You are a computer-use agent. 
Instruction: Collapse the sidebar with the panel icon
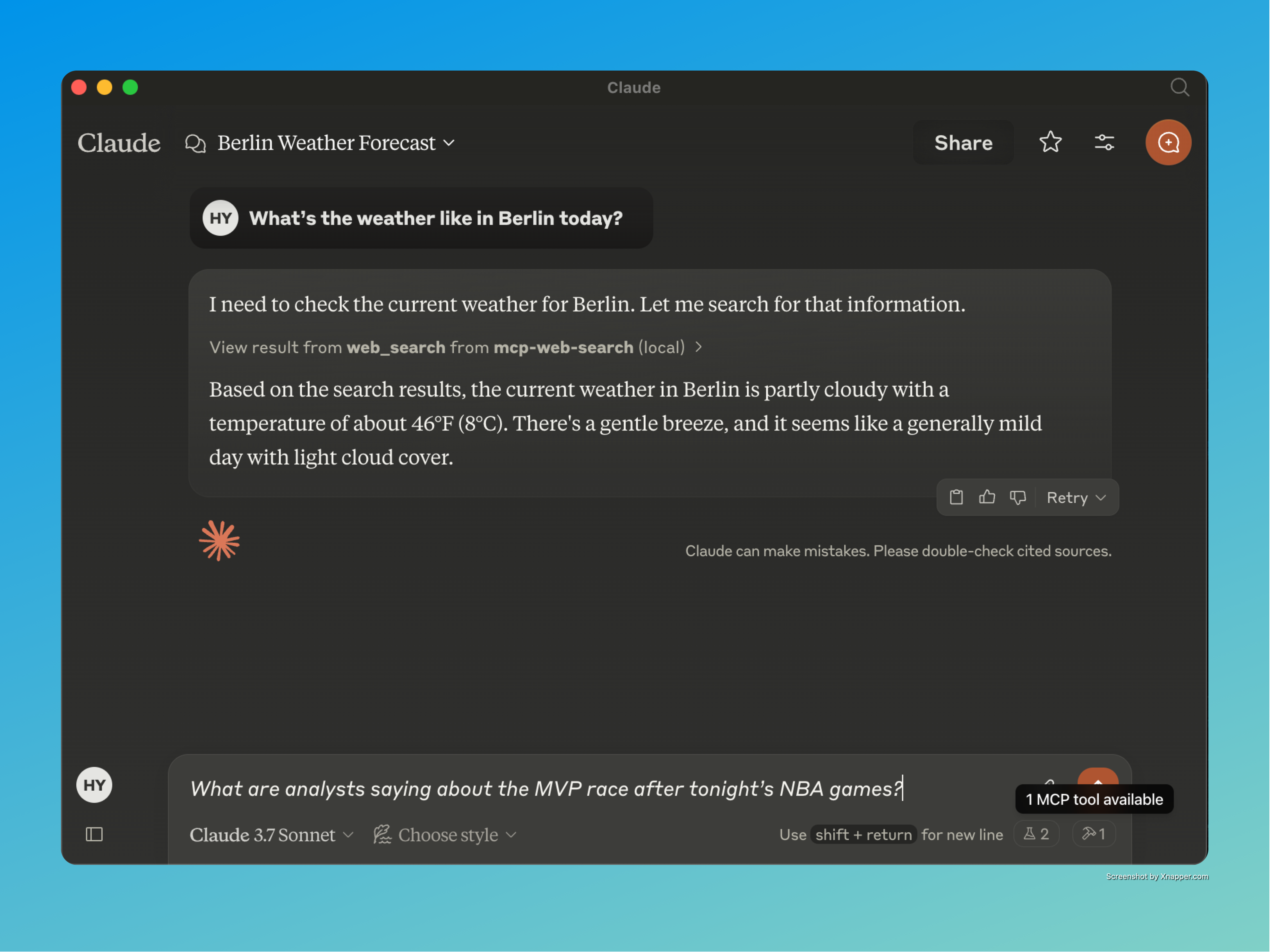tap(94, 834)
